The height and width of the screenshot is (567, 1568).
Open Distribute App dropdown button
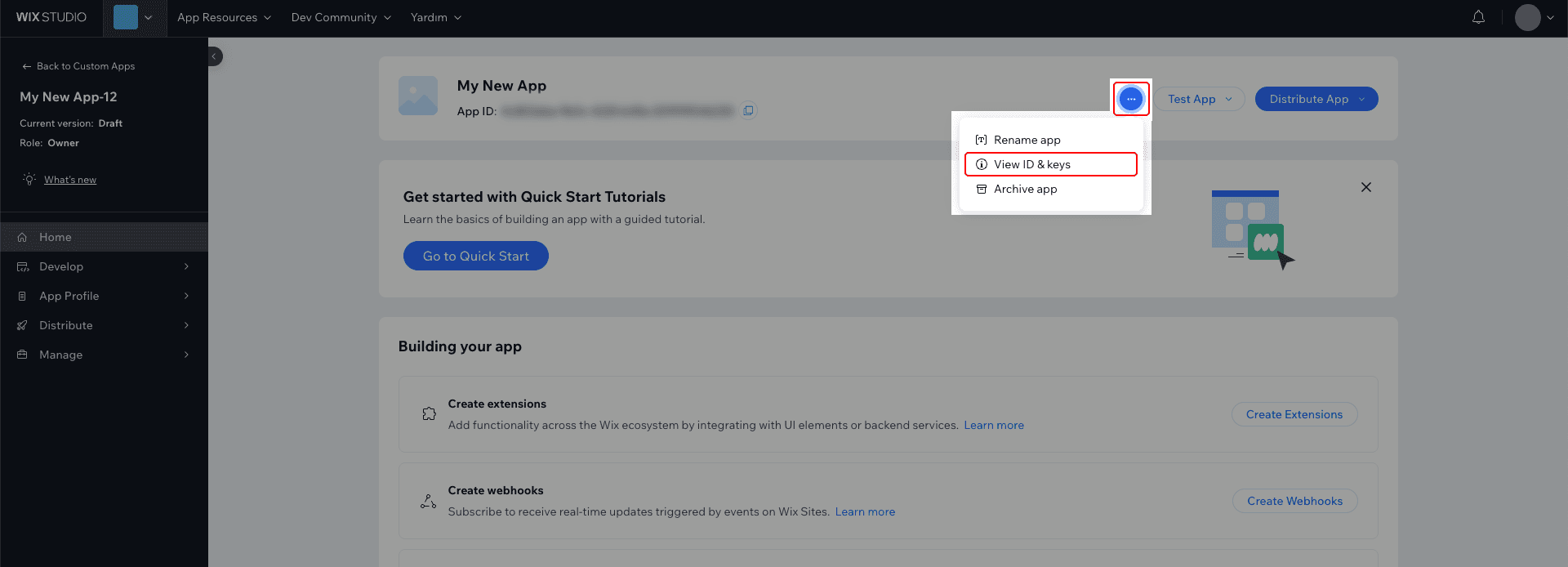tap(1316, 99)
